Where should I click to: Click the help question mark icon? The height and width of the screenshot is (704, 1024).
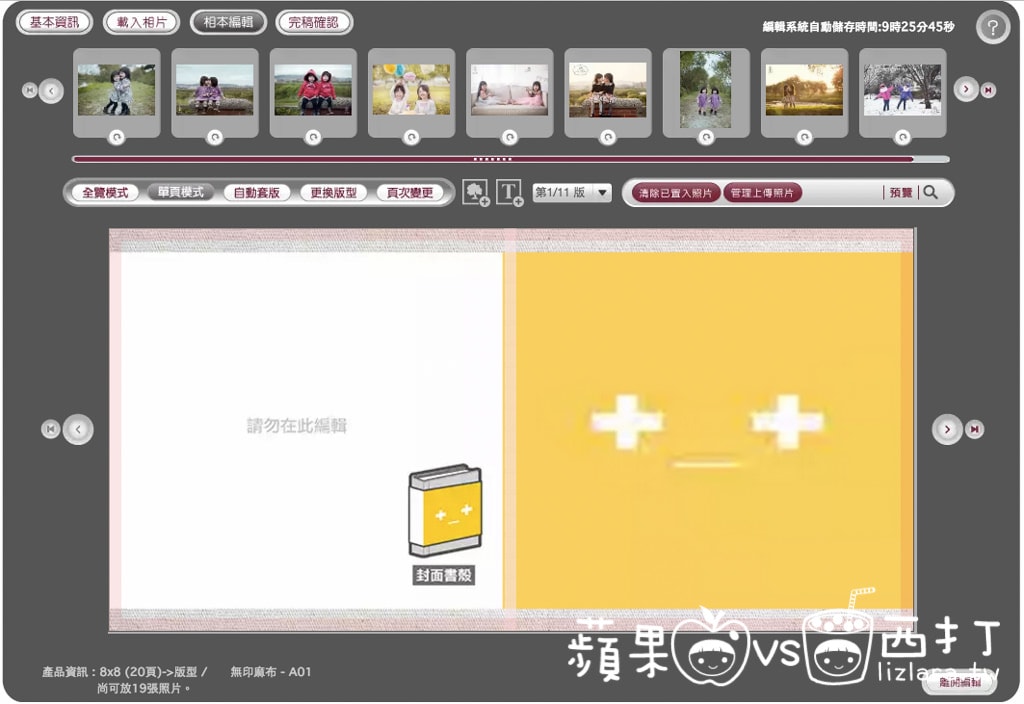click(x=992, y=27)
